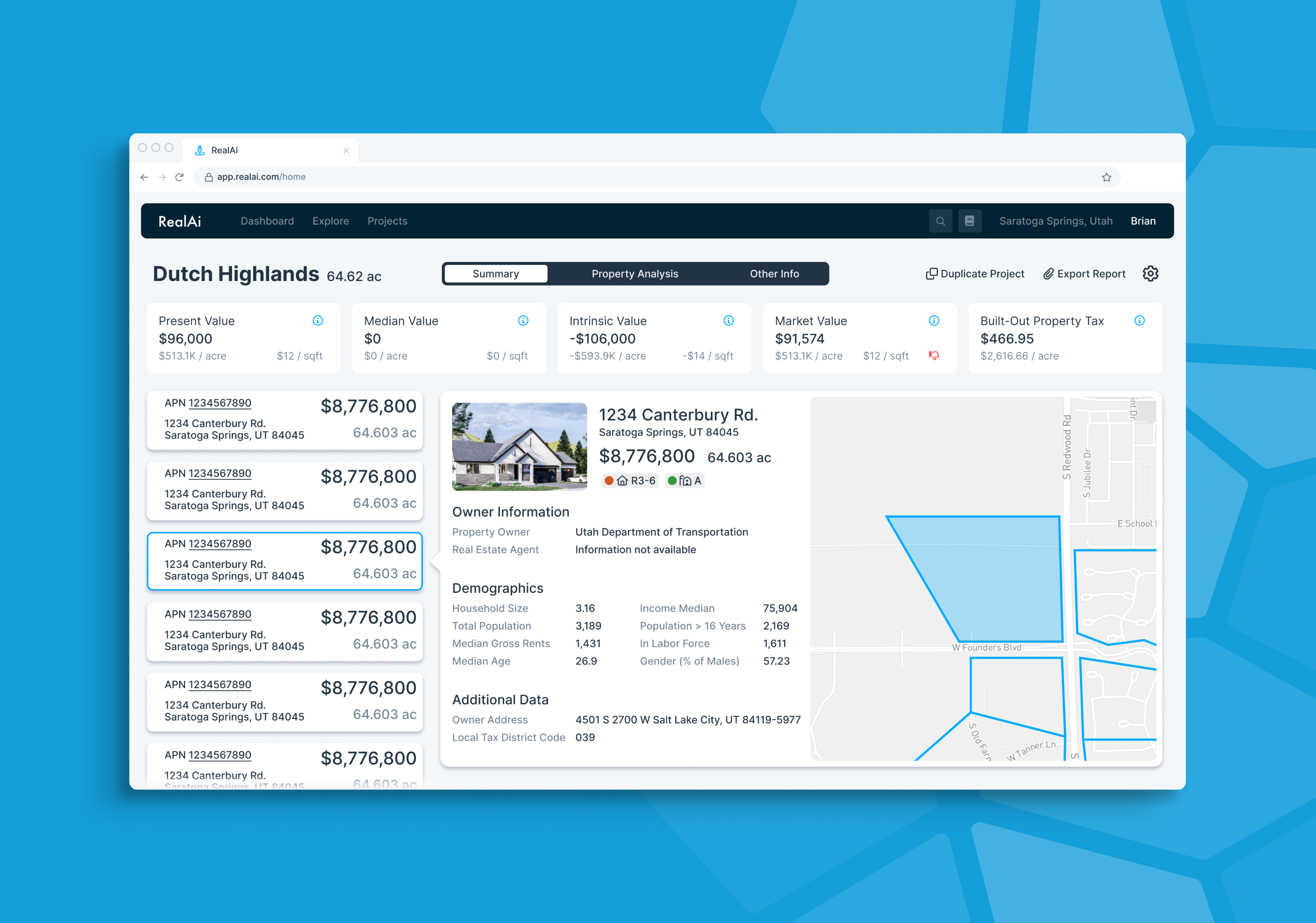Show info for Present Value
This screenshot has height=923, width=1316.
click(318, 321)
